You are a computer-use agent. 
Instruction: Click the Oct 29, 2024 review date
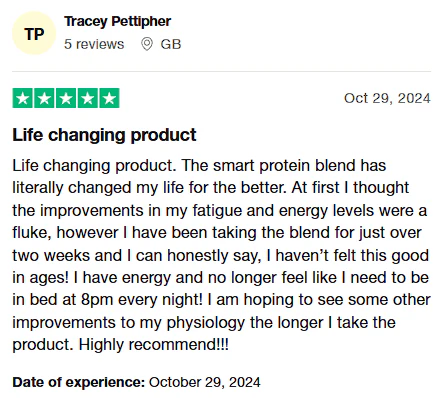(x=387, y=98)
